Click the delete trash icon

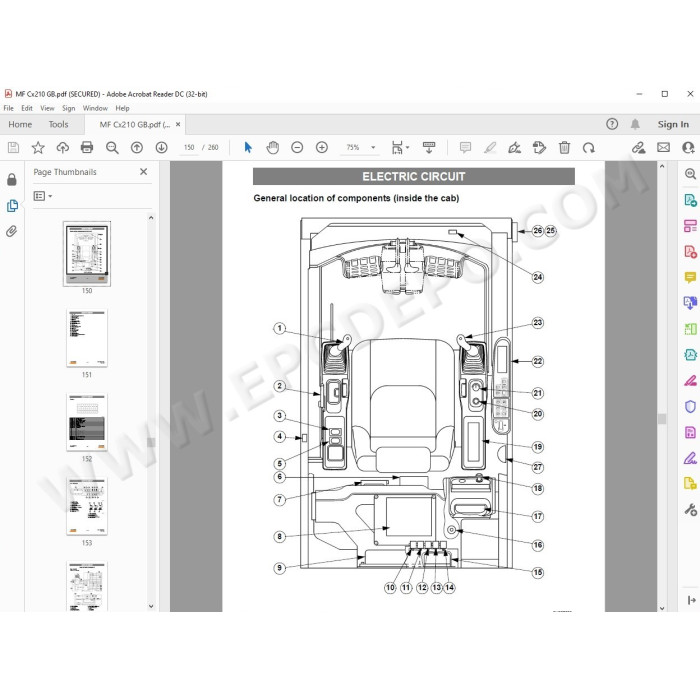point(564,147)
